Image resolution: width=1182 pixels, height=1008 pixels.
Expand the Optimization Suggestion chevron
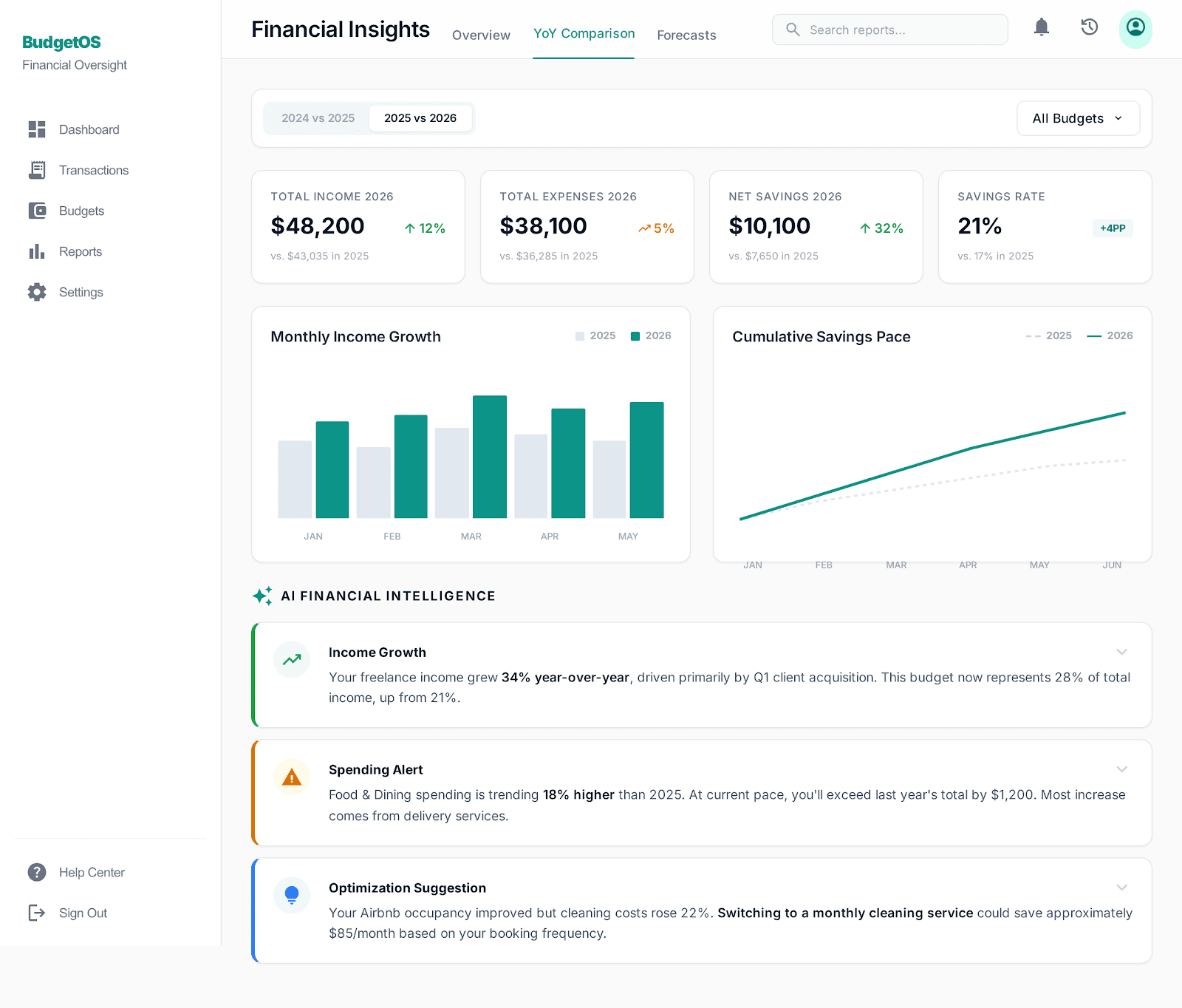1121,888
